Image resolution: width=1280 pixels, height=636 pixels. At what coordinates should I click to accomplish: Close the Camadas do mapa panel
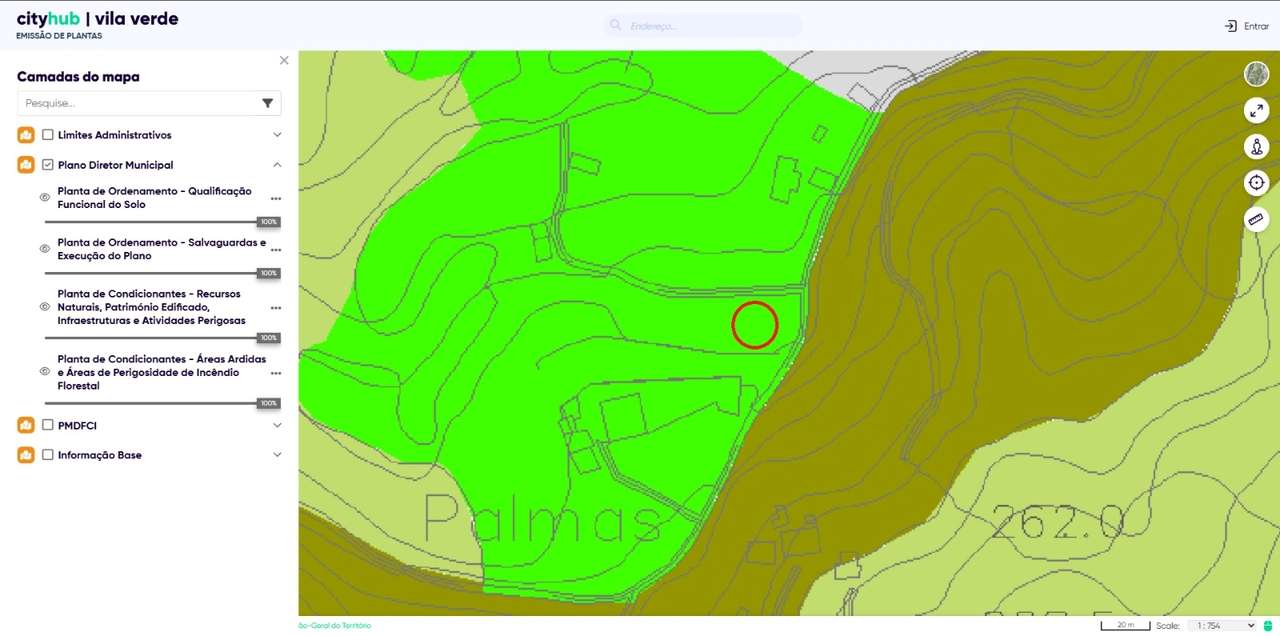pos(284,60)
